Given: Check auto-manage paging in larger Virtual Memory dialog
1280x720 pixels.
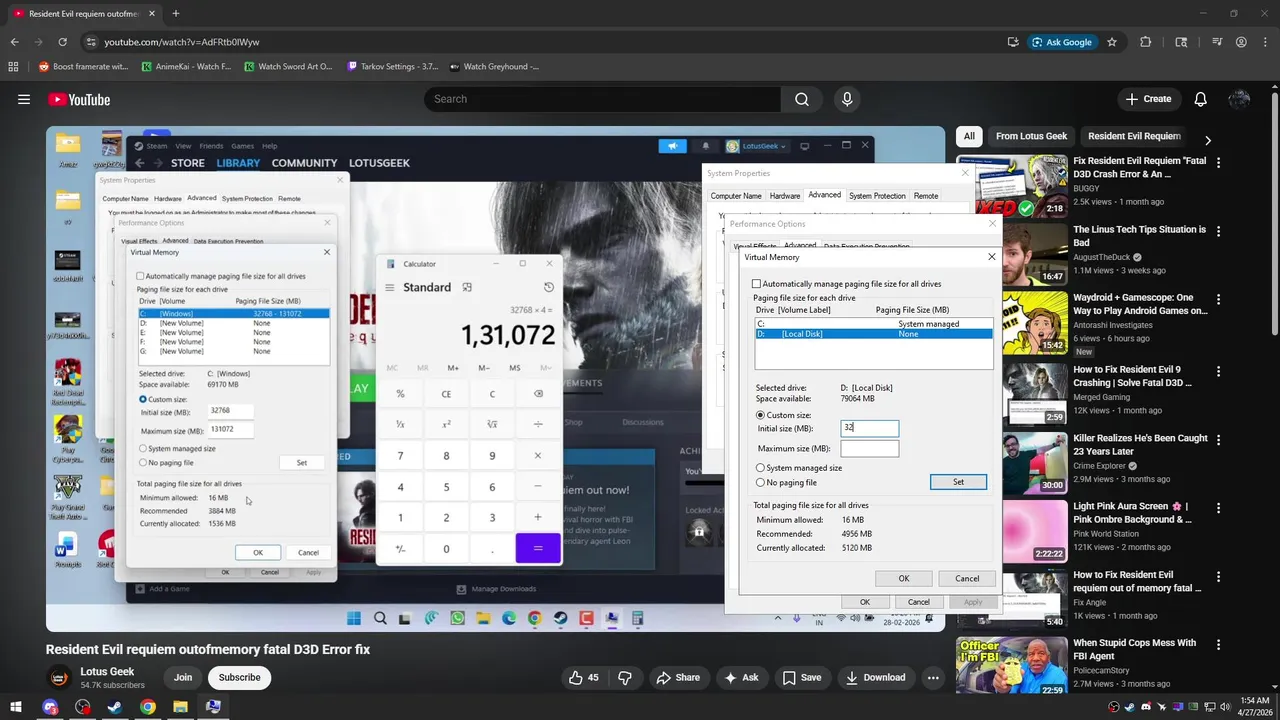Looking at the screenshot, I should pos(756,284).
